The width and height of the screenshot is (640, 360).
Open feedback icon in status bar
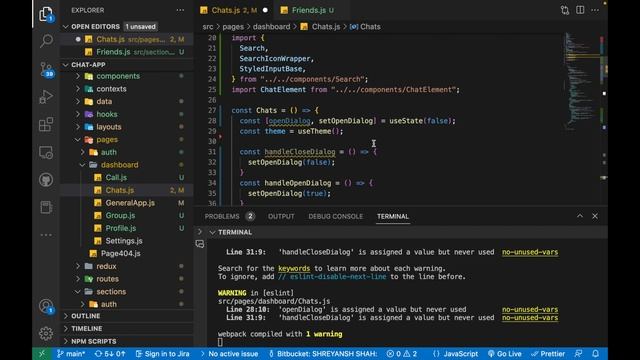coord(578,354)
